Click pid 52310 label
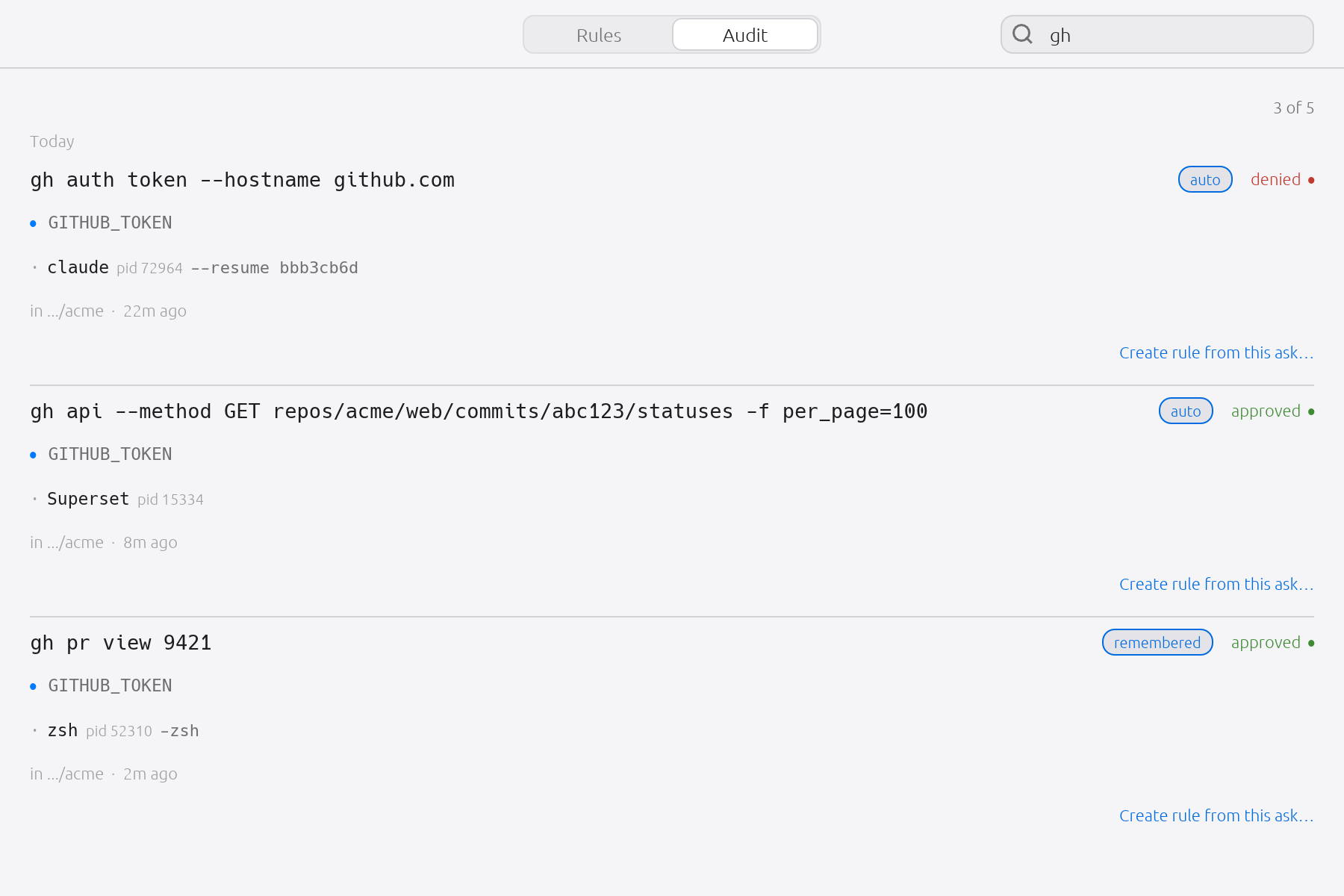The image size is (1344, 896). 119,731
